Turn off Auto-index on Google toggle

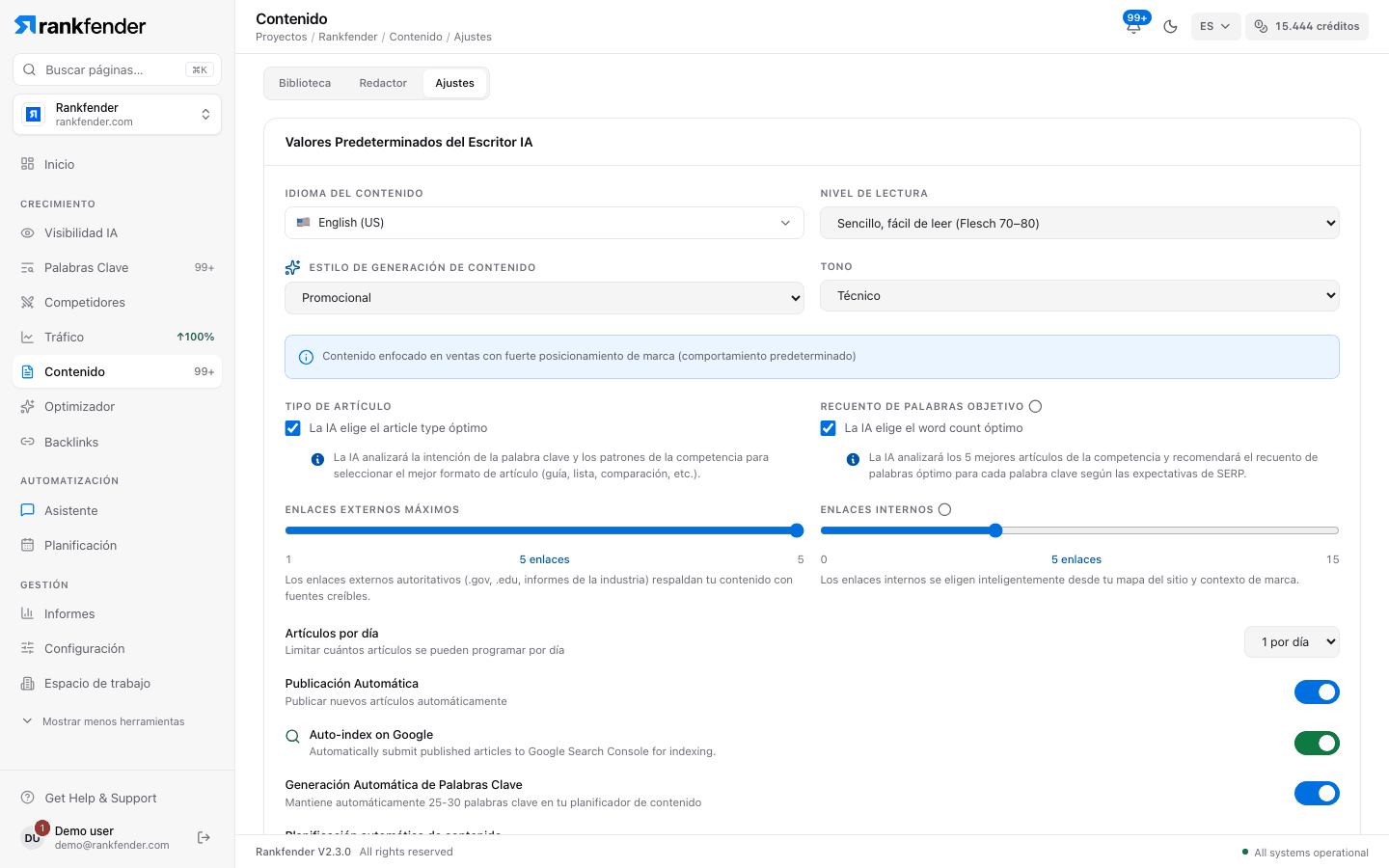1317,743
